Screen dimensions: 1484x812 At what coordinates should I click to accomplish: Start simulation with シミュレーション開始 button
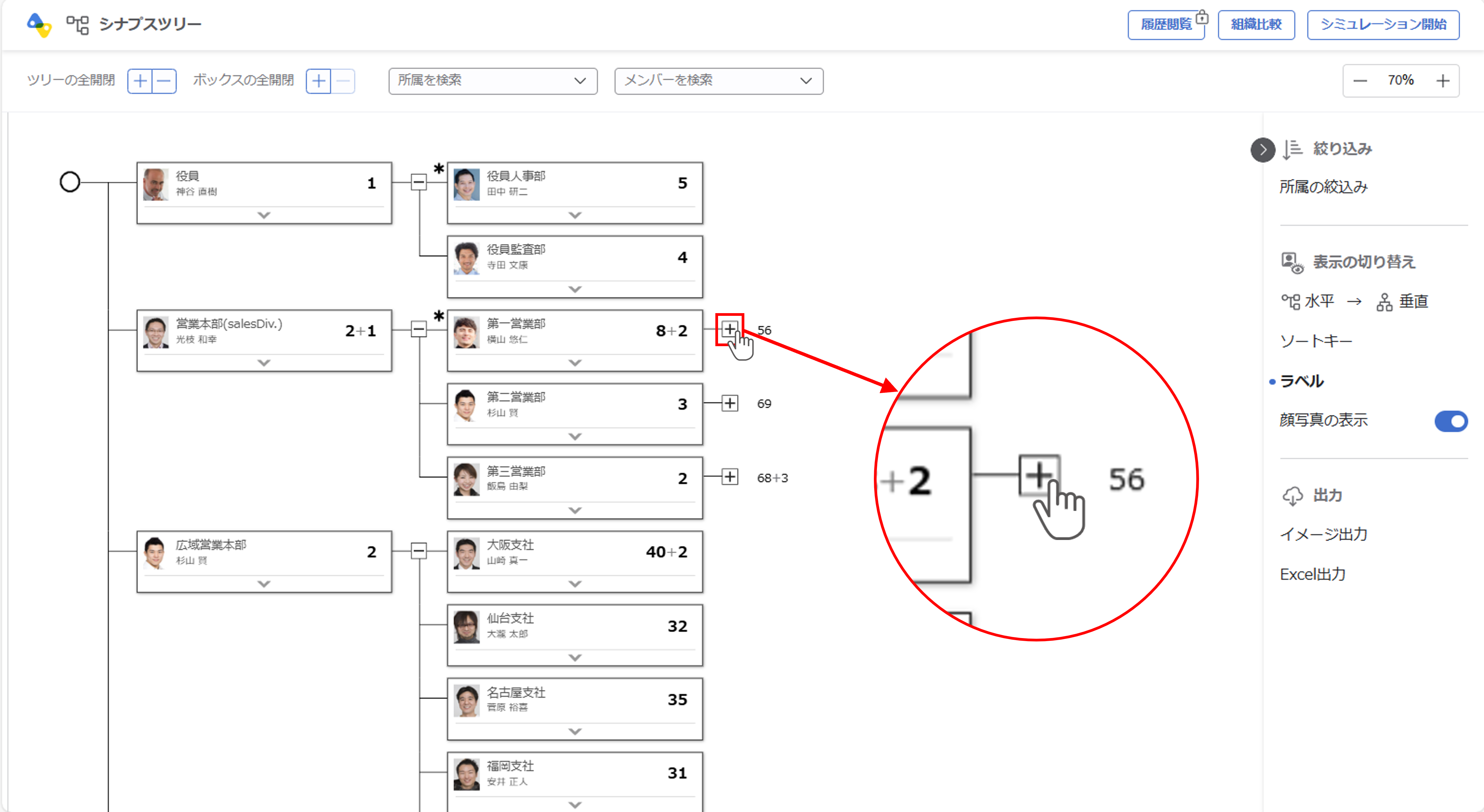pos(1382,24)
